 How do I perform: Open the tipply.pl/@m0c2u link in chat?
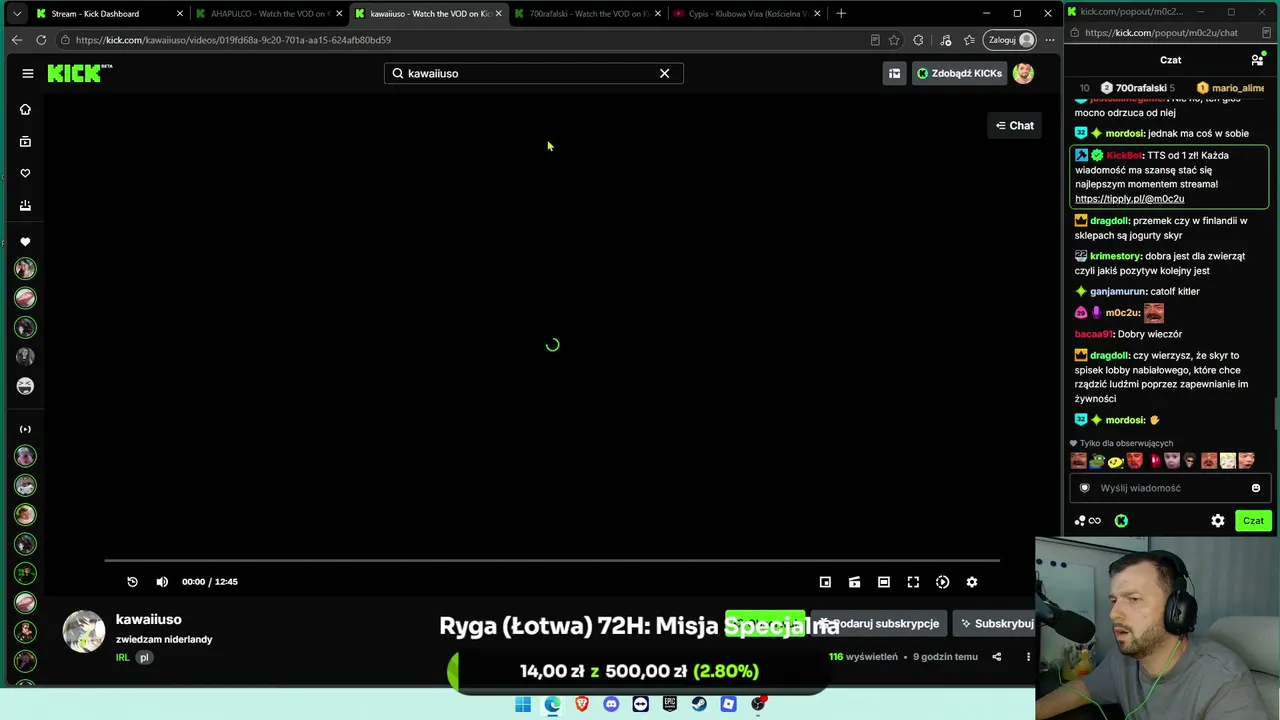click(x=1129, y=199)
